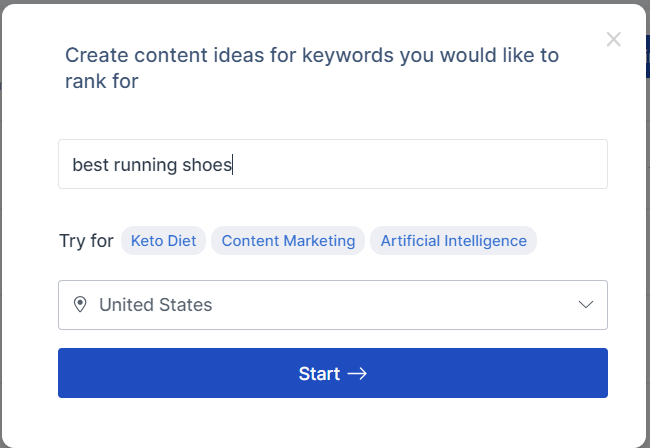Click the "United States" country text
Screen dimensions: 650x448
155,304
